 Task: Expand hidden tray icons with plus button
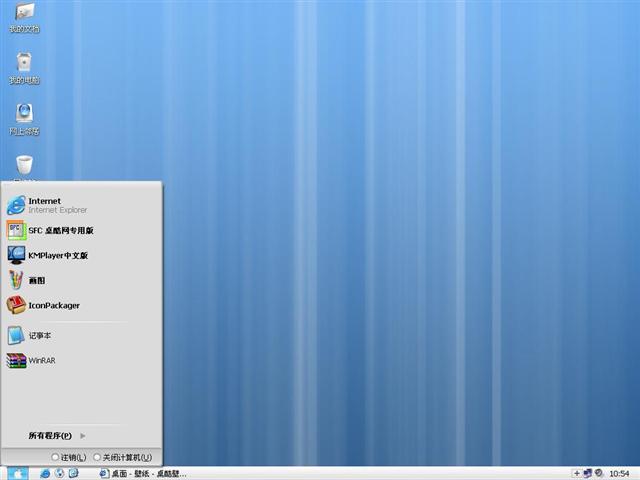coord(576,473)
